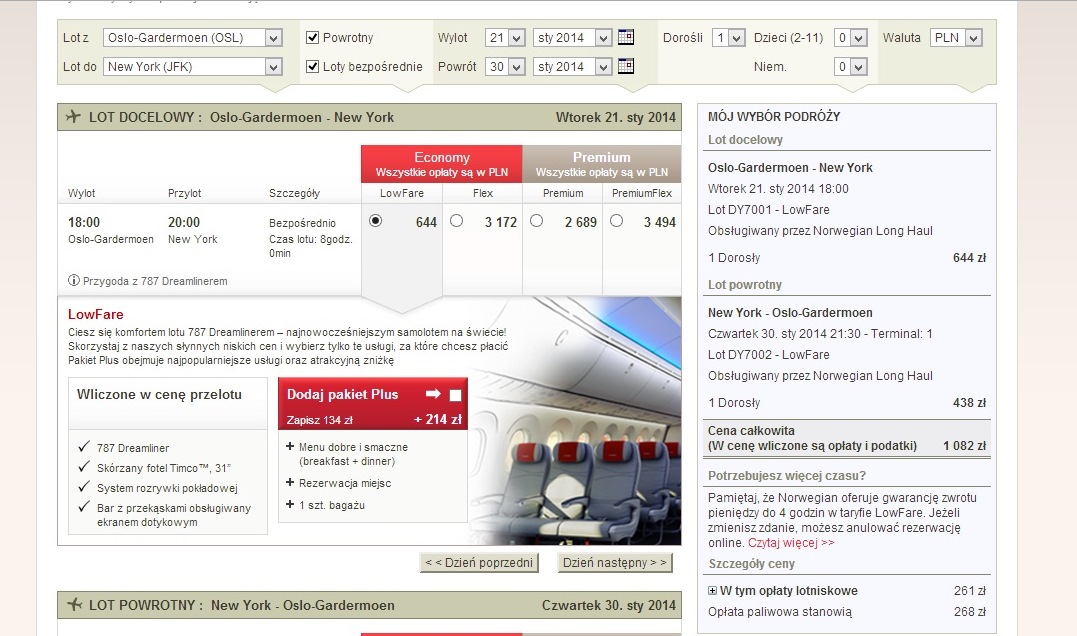Open the Powrót day 30 dropdown
Screen dimensions: 1077x636
[x=505, y=67]
